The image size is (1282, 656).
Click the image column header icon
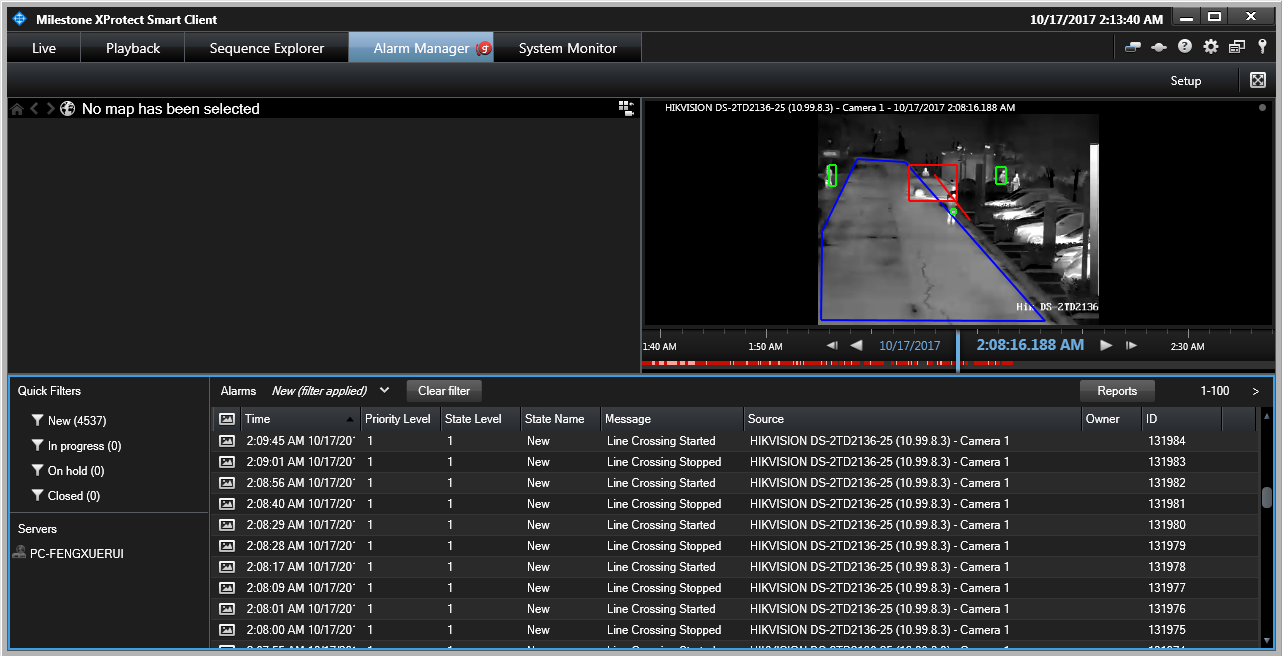pyautogui.click(x=227, y=419)
